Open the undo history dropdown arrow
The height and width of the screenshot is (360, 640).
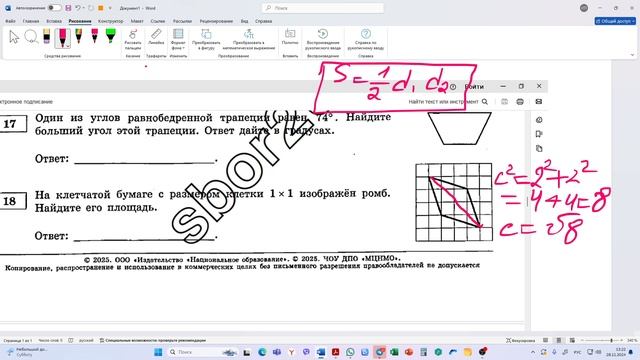(83, 8)
